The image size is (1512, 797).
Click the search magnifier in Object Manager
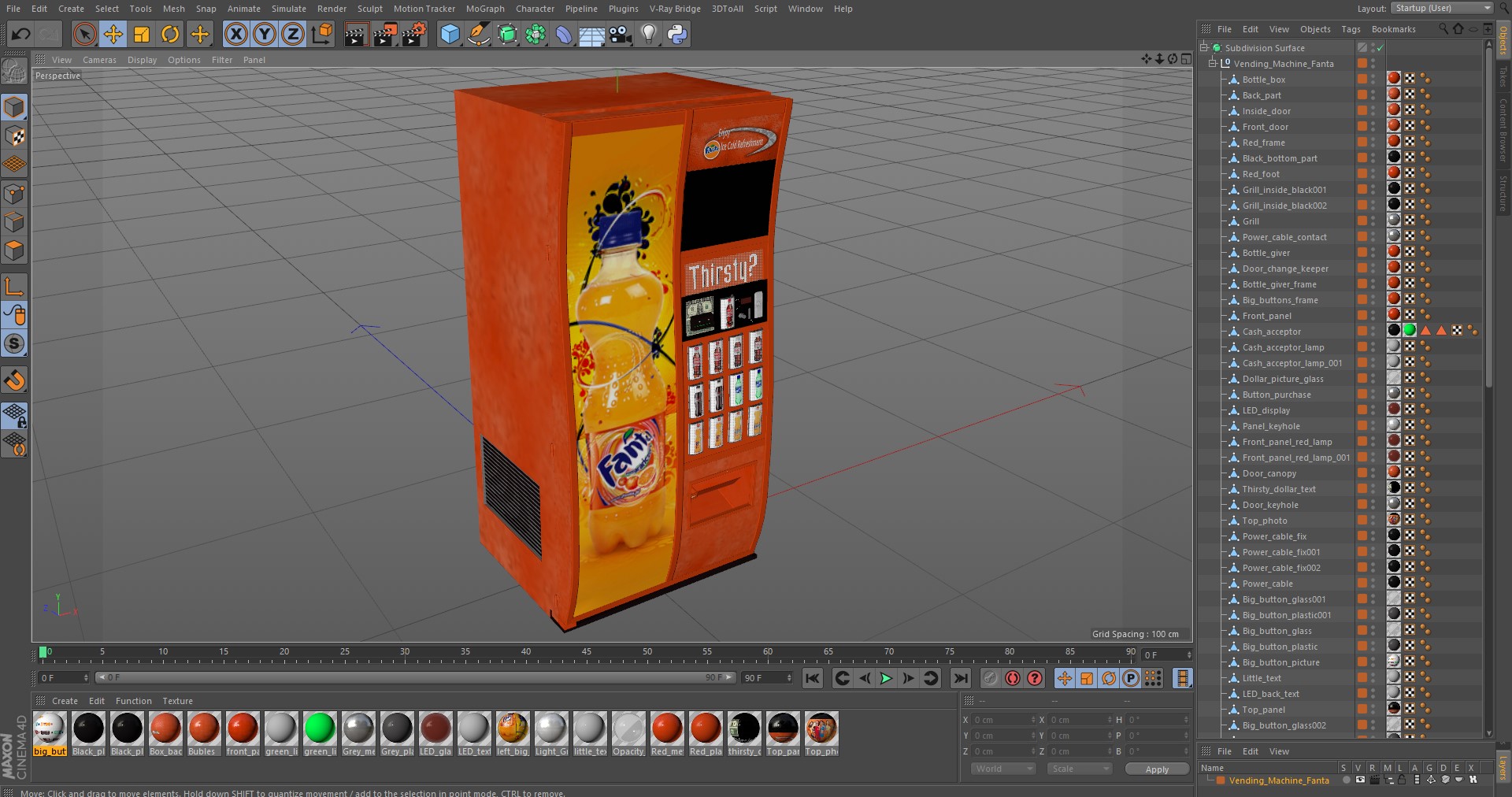[1443, 28]
